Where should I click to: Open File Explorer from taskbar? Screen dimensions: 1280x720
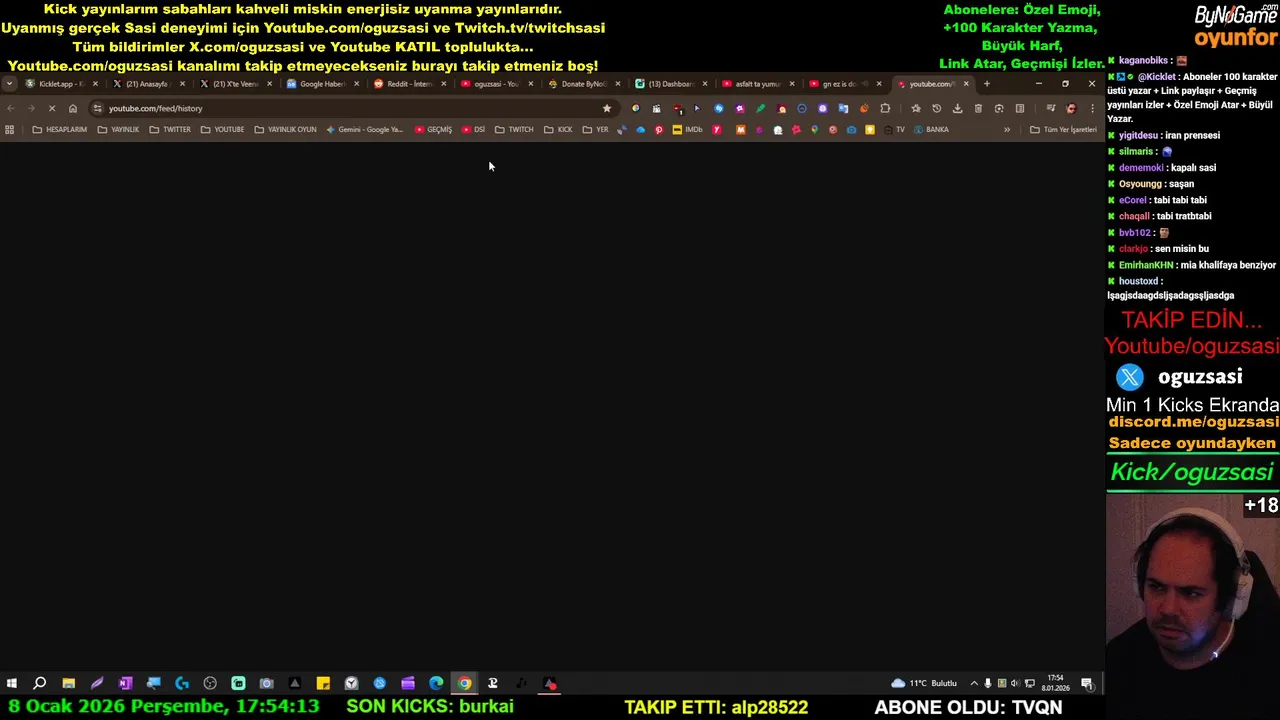68,684
